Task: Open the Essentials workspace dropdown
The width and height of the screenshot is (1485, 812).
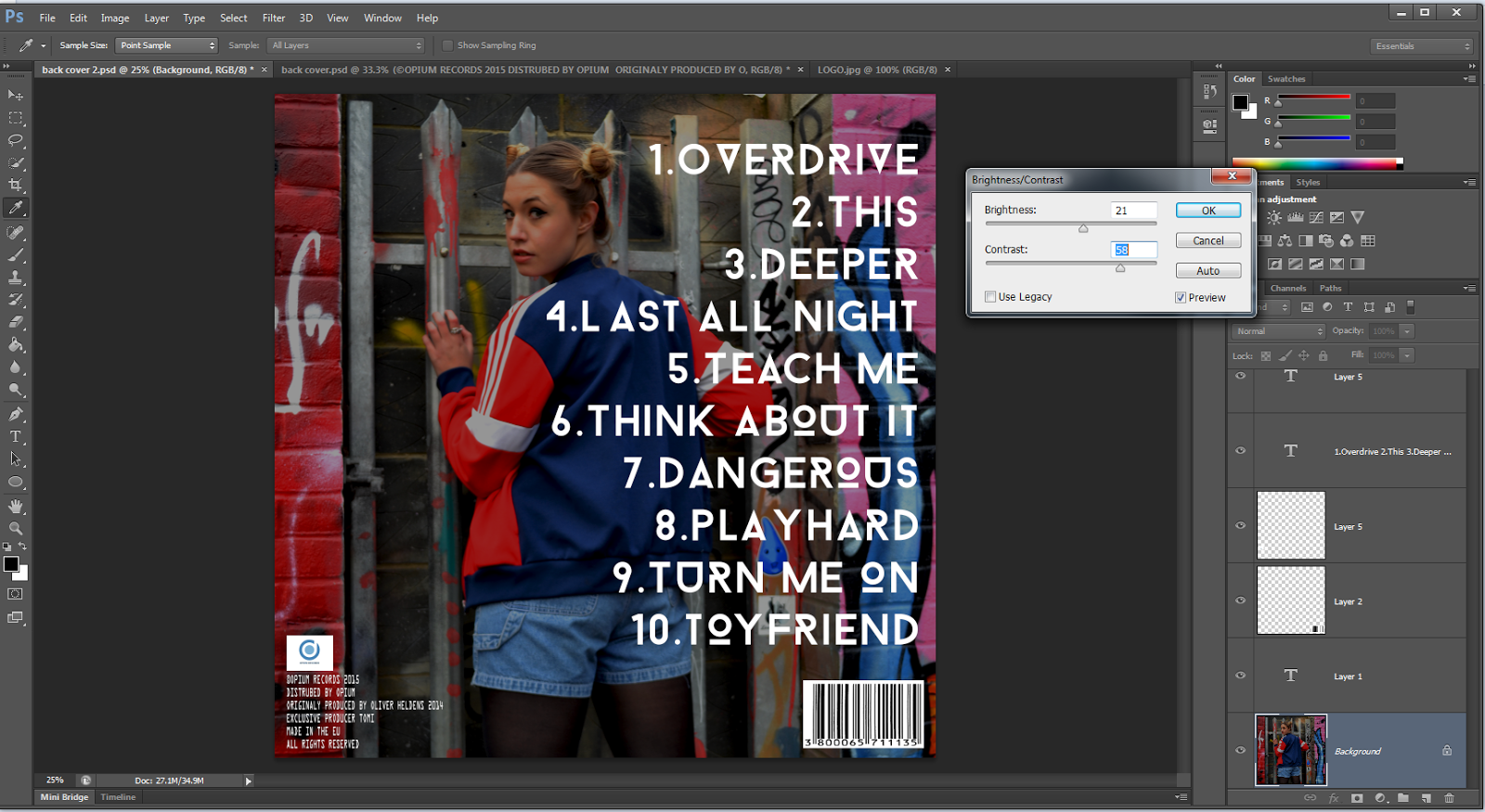Action: tap(1422, 46)
